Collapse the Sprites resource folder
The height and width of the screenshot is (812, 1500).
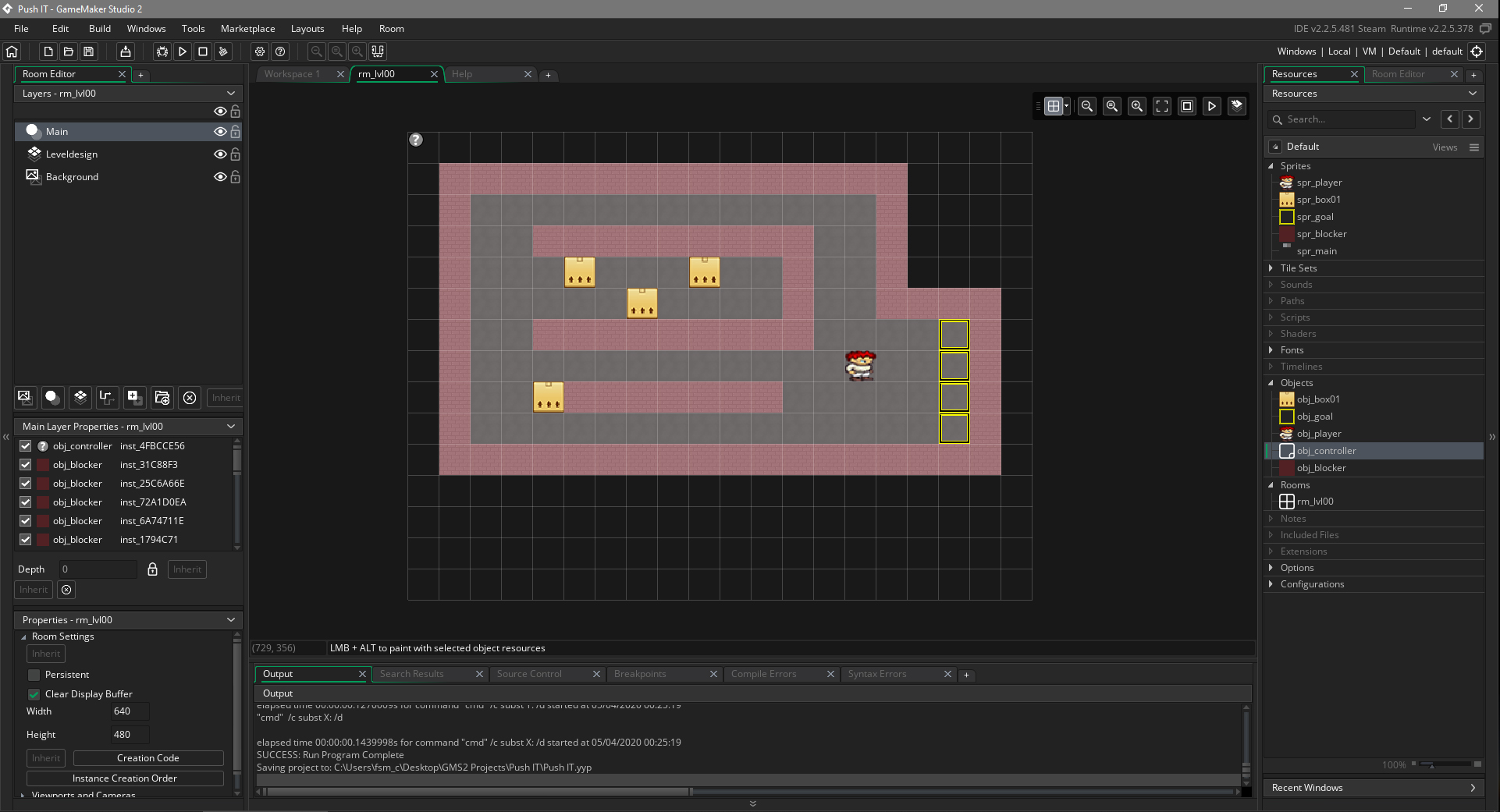click(x=1271, y=166)
